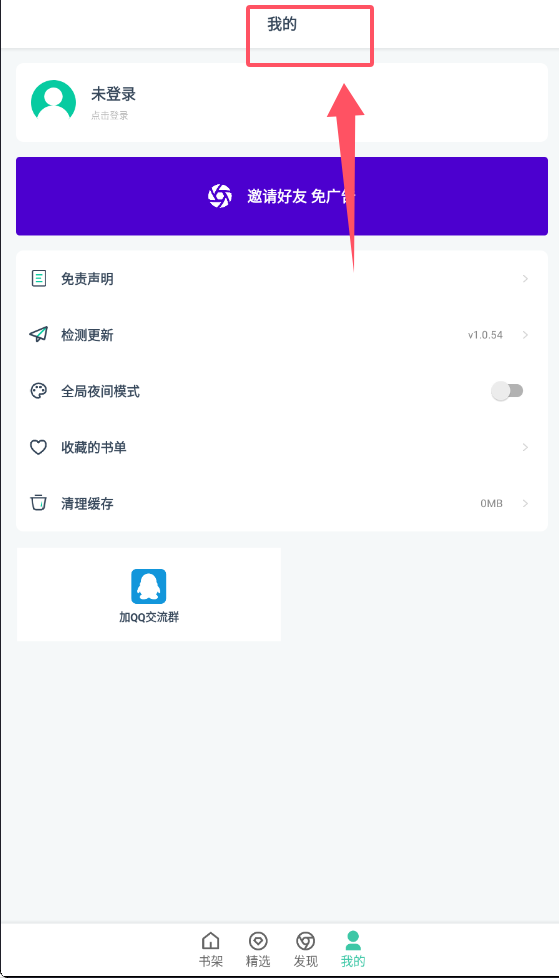
Task: Click the camera shutter icon on purple banner
Action: [220, 196]
